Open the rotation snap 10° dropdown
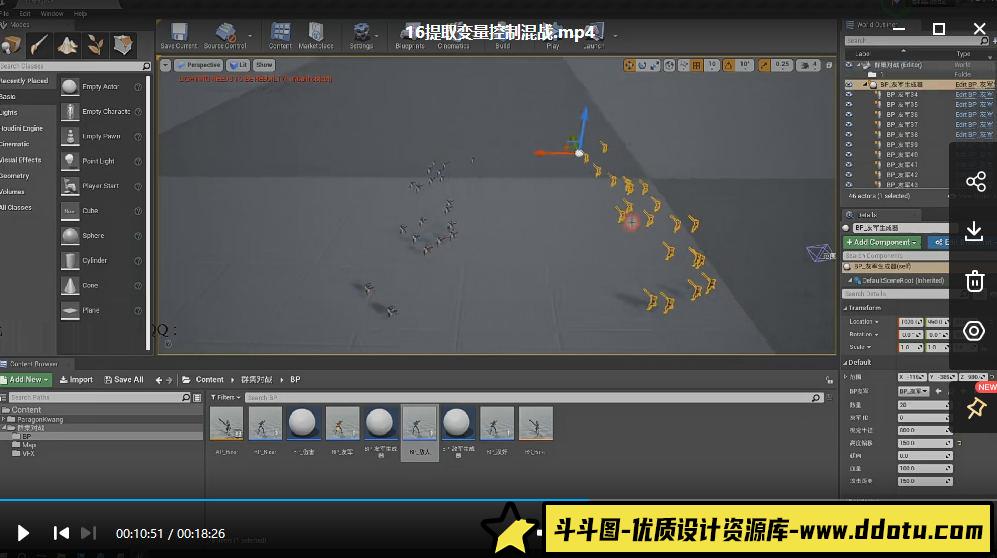This screenshot has width=997, height=558. (x=745, y=65)
